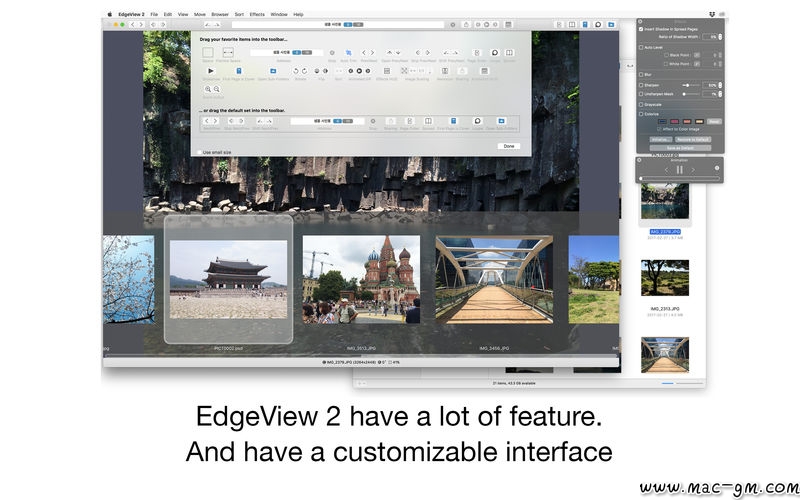The width and height of the screenshot is (800, 500).
Task: Click the Slideshow play icon in palette
Action: (x=211, y=71)
